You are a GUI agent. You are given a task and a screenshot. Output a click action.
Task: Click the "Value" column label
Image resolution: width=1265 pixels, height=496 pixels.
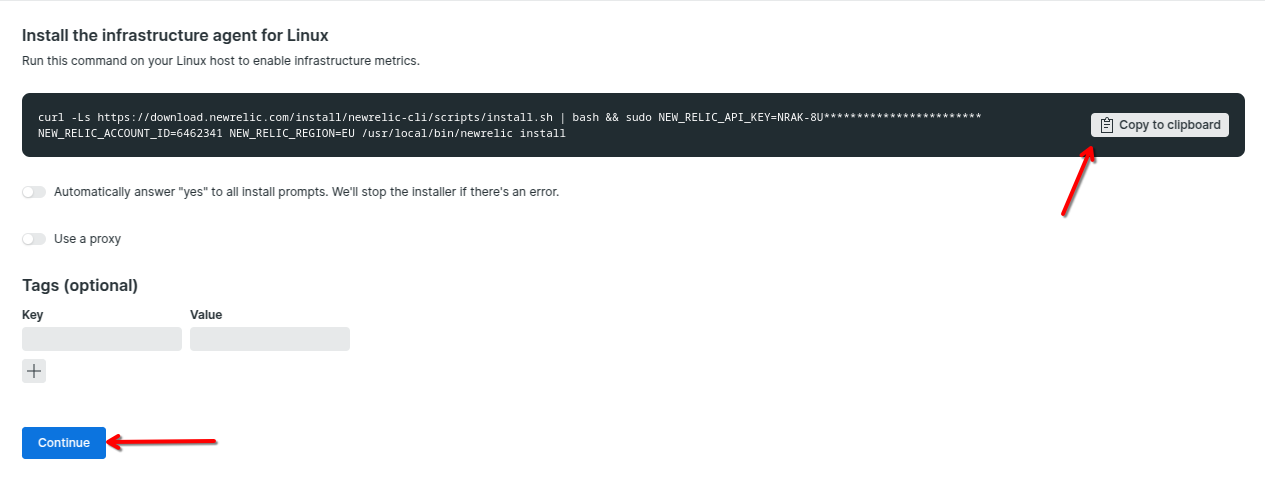pyautogui.click(x=206, y=315)
